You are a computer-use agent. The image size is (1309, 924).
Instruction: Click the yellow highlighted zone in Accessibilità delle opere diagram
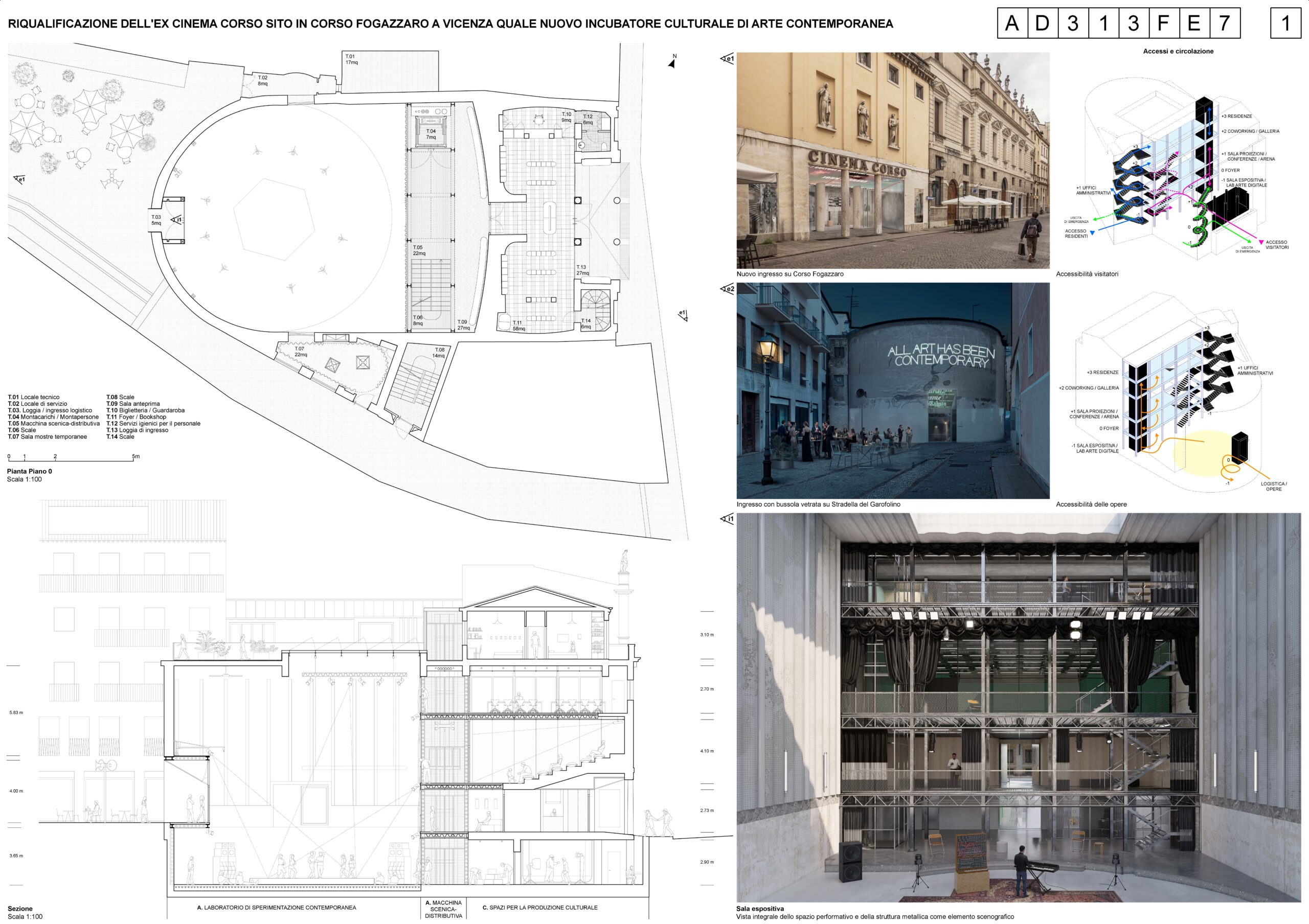pyautogui.click(x=1196, y=454)
